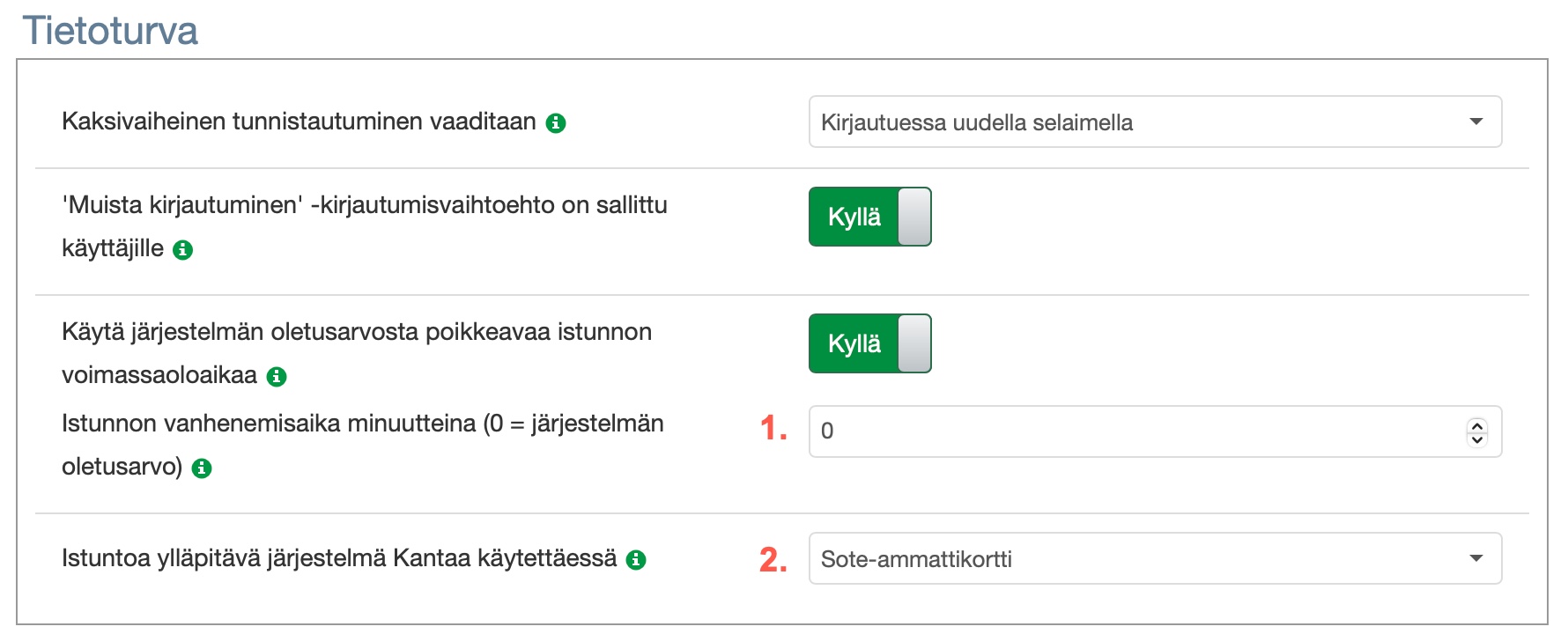Focus the Istunnon vanhenemisaika minutes field

click(x=1128, y=431)
